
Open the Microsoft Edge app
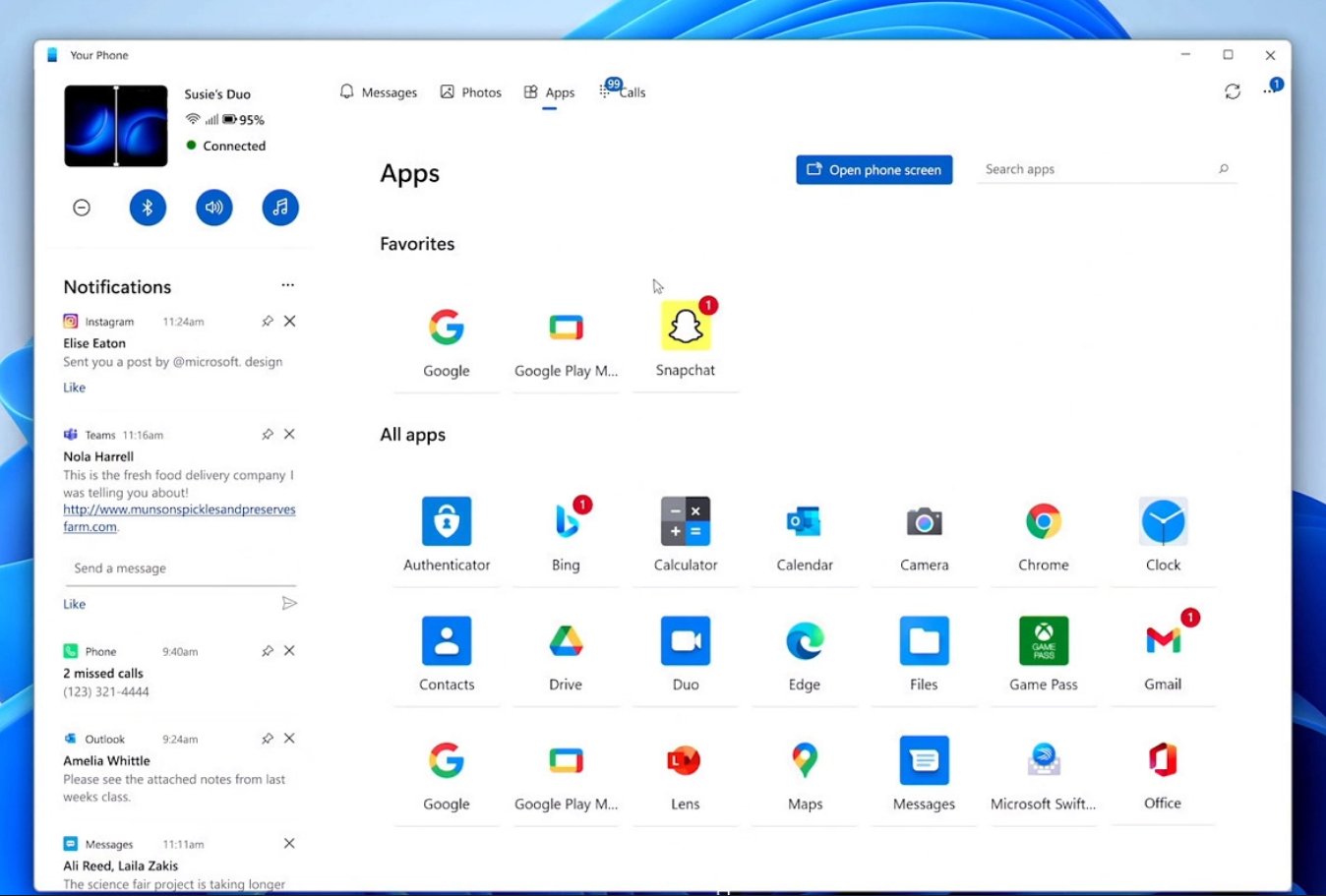click(804, 641)
